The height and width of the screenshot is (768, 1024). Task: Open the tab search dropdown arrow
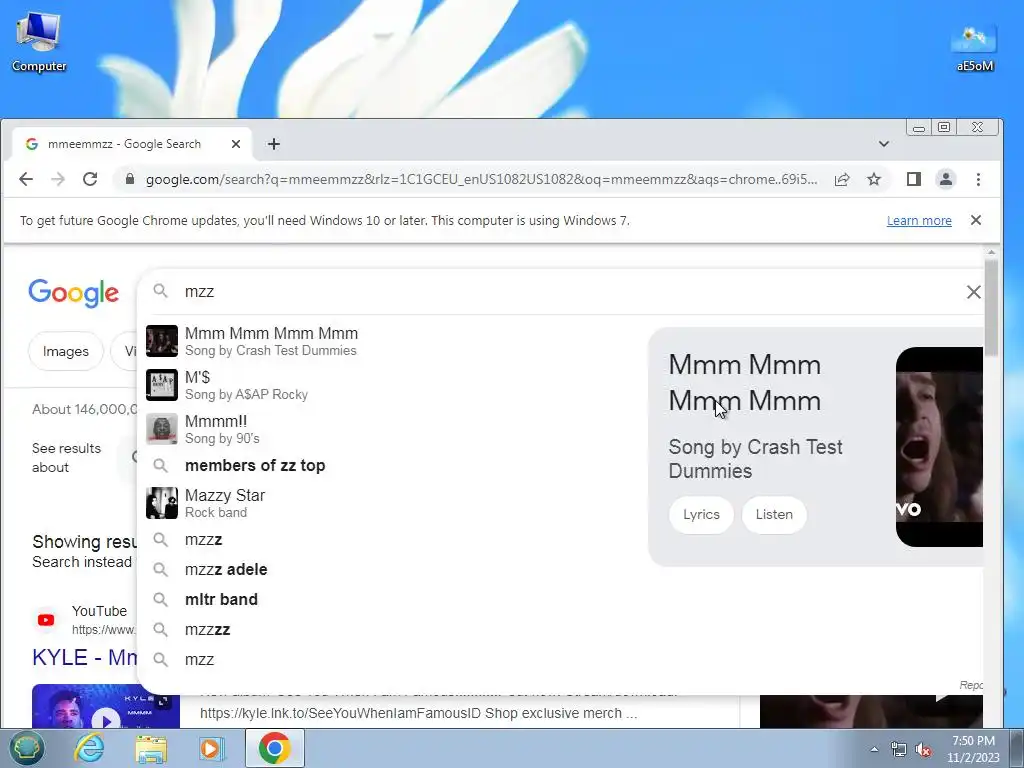tap(884, 144)
